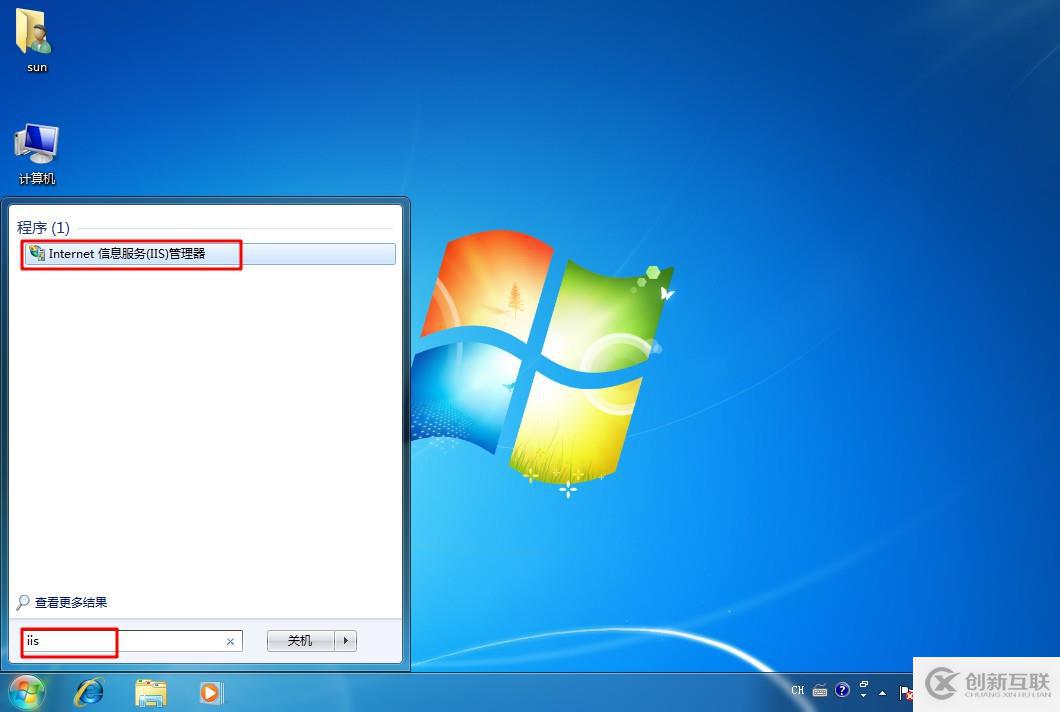Click the 程序 (1) results header
The width and height of the screenshot is (1060, 712).
[43, 228]
